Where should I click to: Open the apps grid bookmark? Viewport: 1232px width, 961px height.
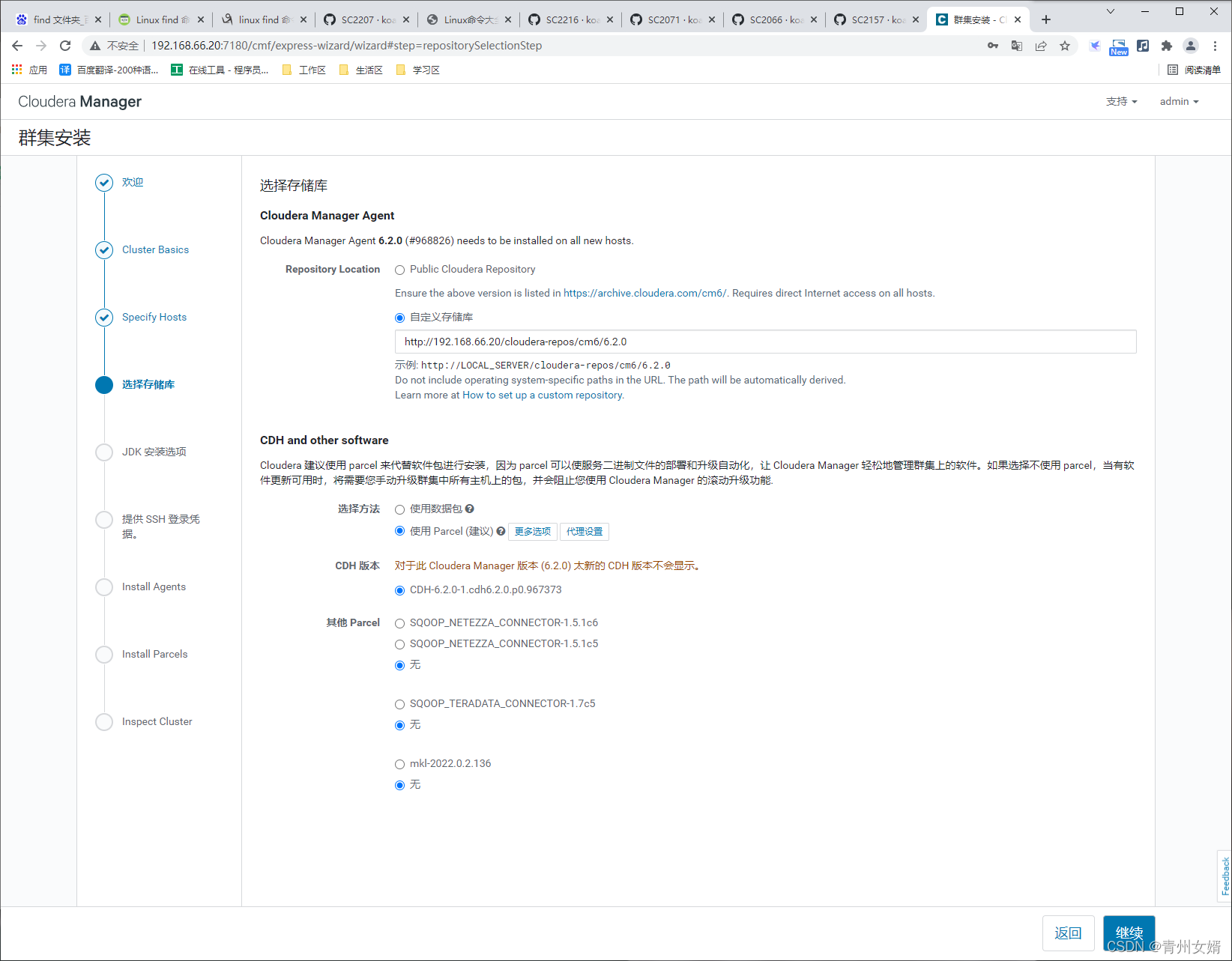tap(17, 70)
